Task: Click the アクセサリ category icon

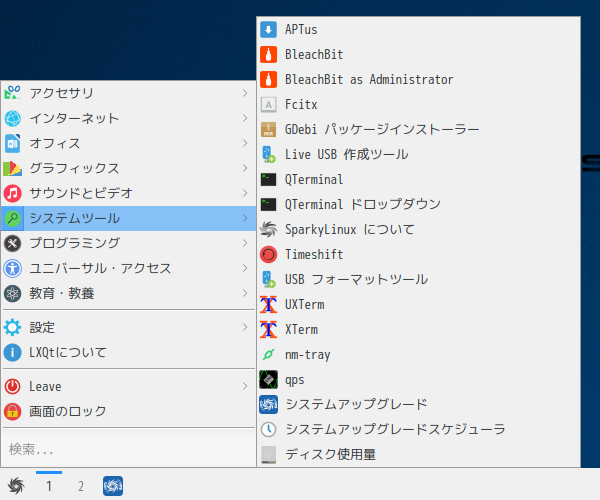Action: [13, 93]
